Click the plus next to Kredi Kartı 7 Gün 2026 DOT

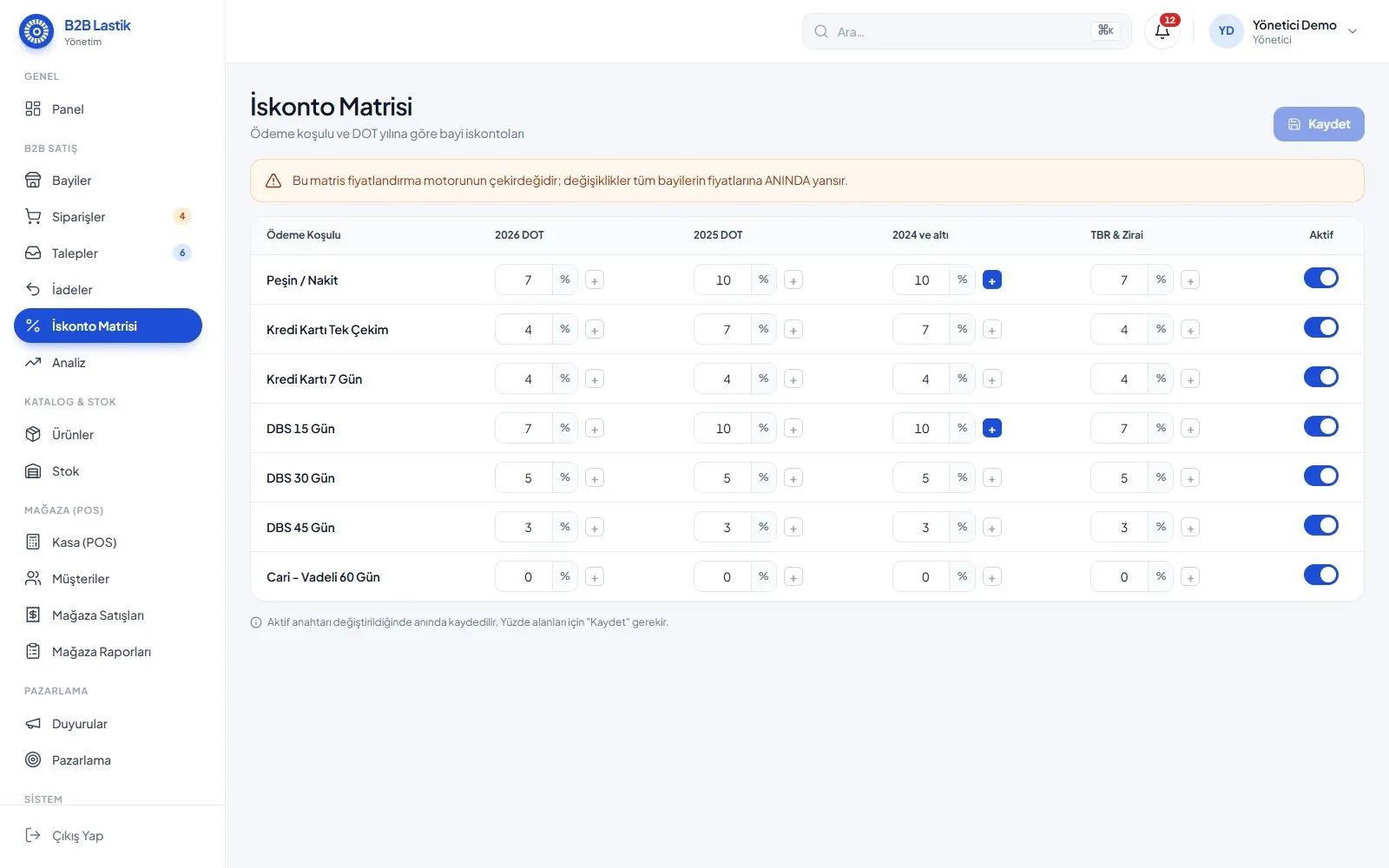tap(595, 379)
